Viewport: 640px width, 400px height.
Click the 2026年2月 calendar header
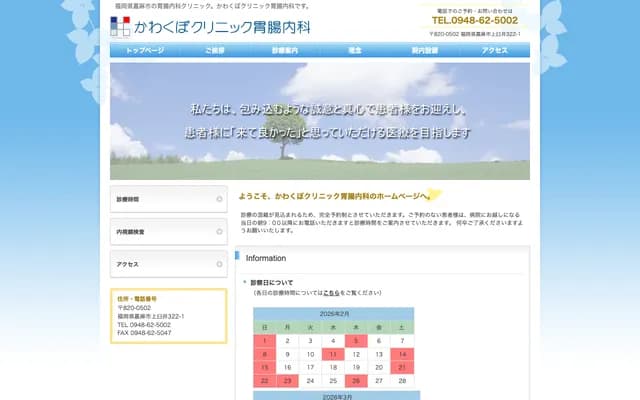334,314
